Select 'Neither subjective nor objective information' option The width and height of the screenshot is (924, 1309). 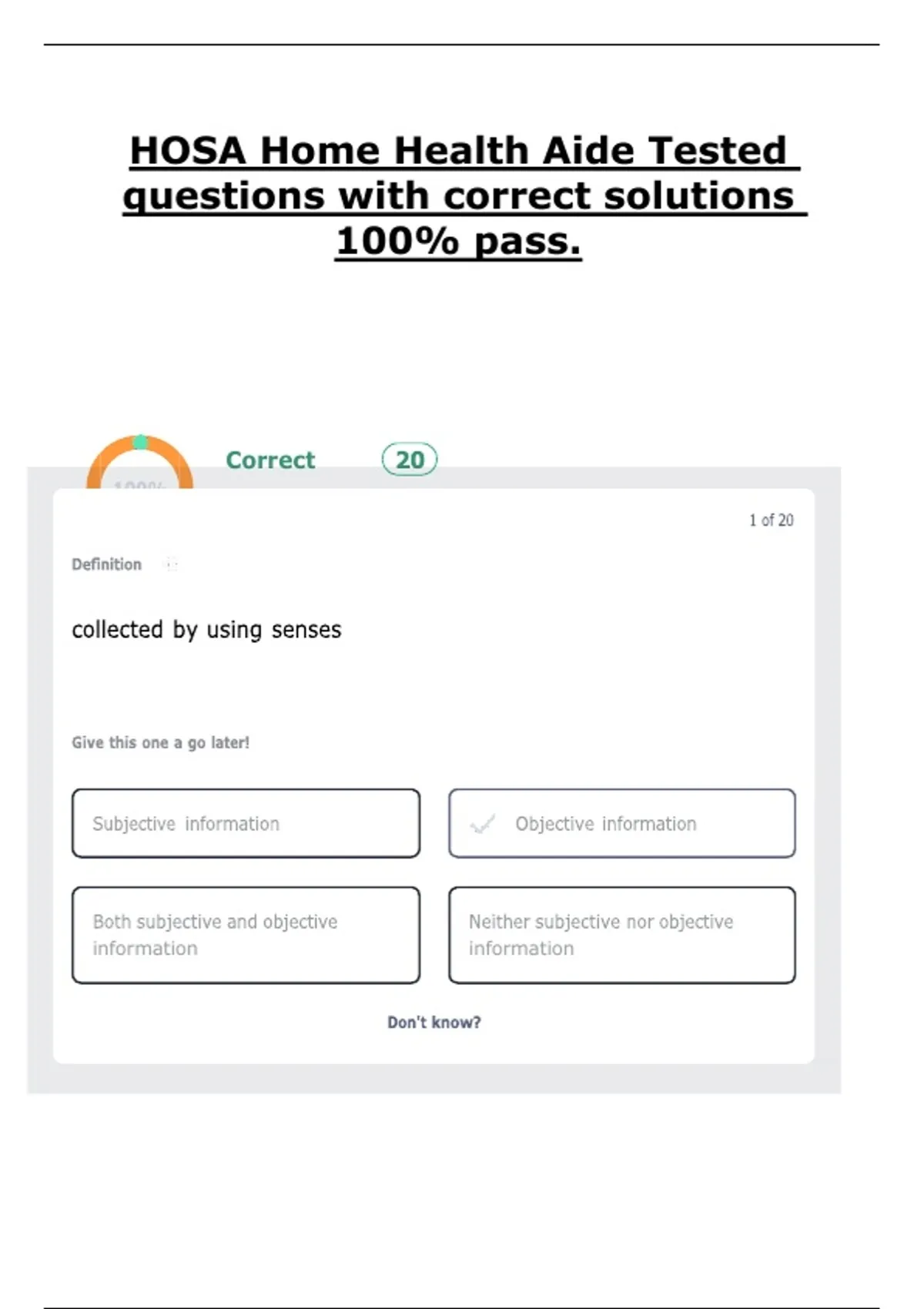(x=621, y=935)
